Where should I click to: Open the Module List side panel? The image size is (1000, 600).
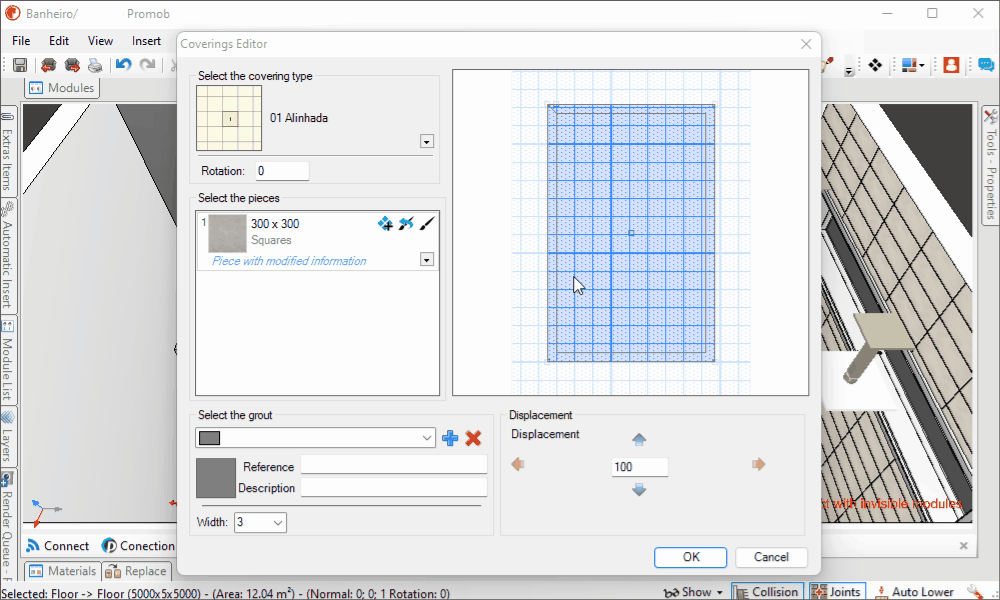pyautogui.click(x=7, y=360)
